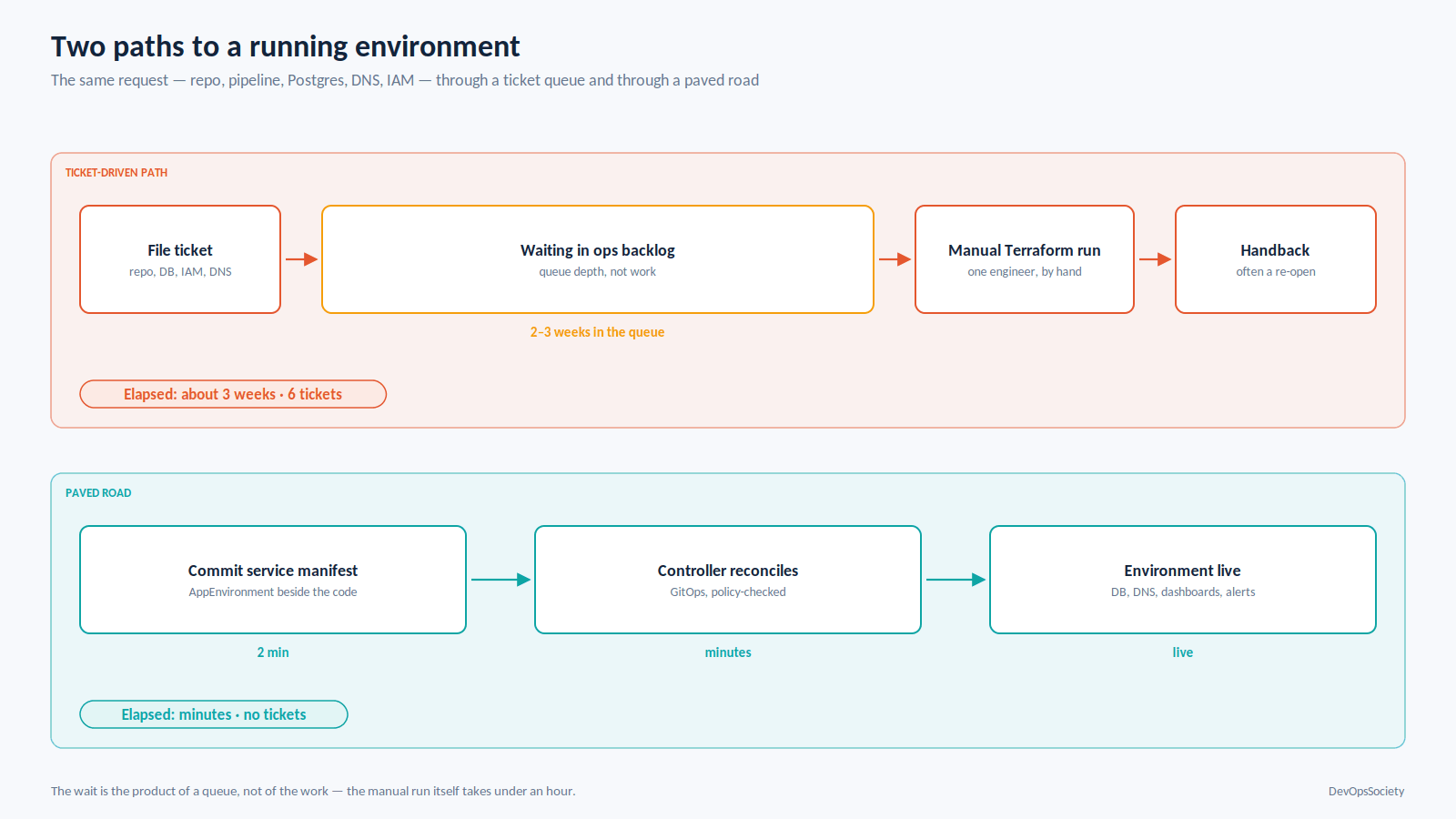Select the 'Environment live' box
Viewport: 1456px width, 819px height.
click(1183, 580)
